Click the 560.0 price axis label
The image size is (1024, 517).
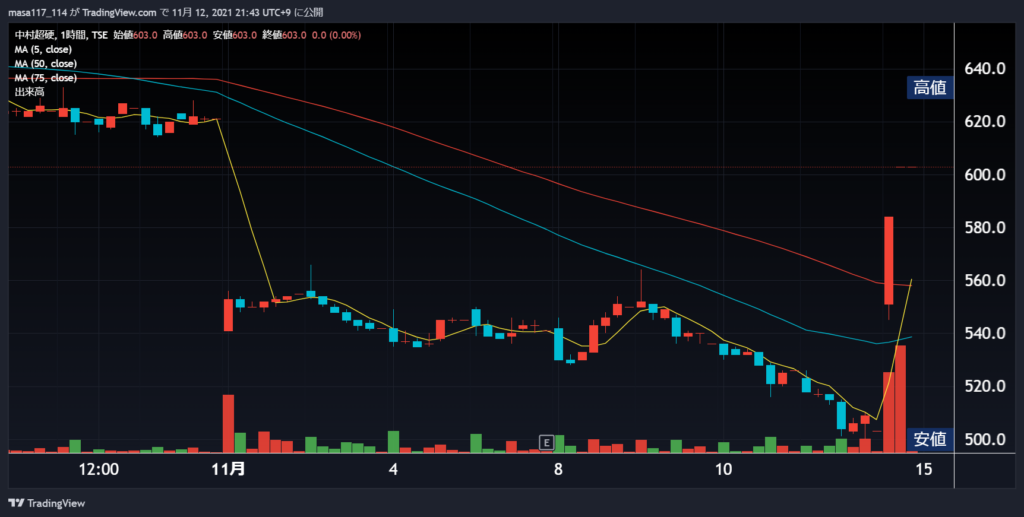[985, 281]
